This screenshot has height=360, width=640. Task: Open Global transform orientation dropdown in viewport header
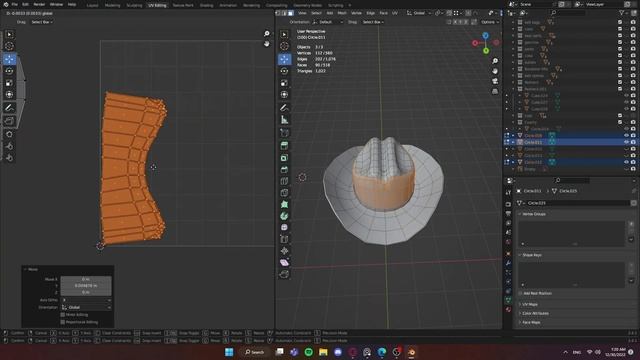coord(419,13)
